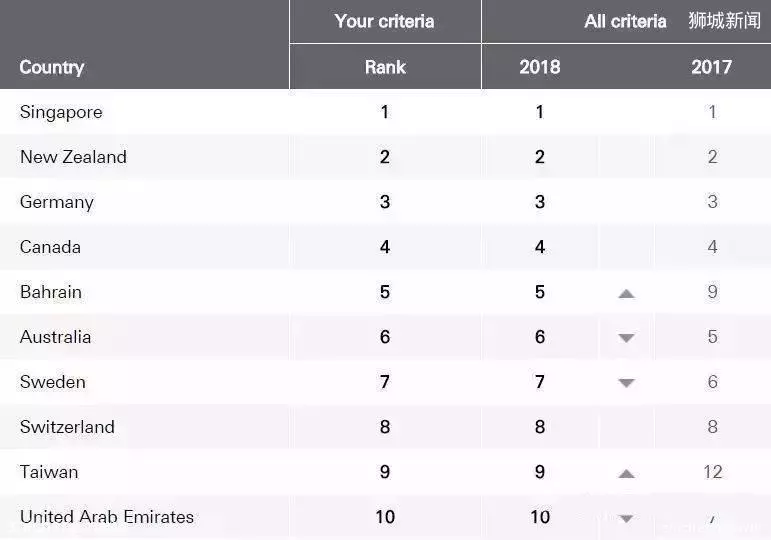The image size is (771, 540).
Task: Click the Singapore country name
Action: point(61,113)
